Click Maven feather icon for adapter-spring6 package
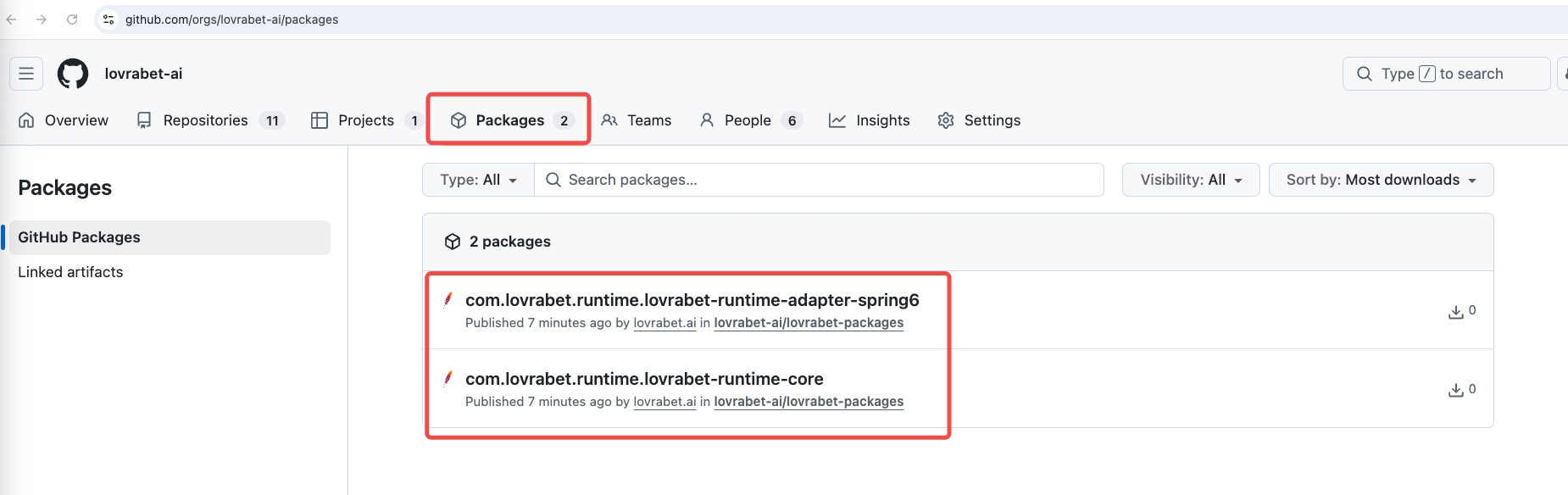 click(448, 299)
